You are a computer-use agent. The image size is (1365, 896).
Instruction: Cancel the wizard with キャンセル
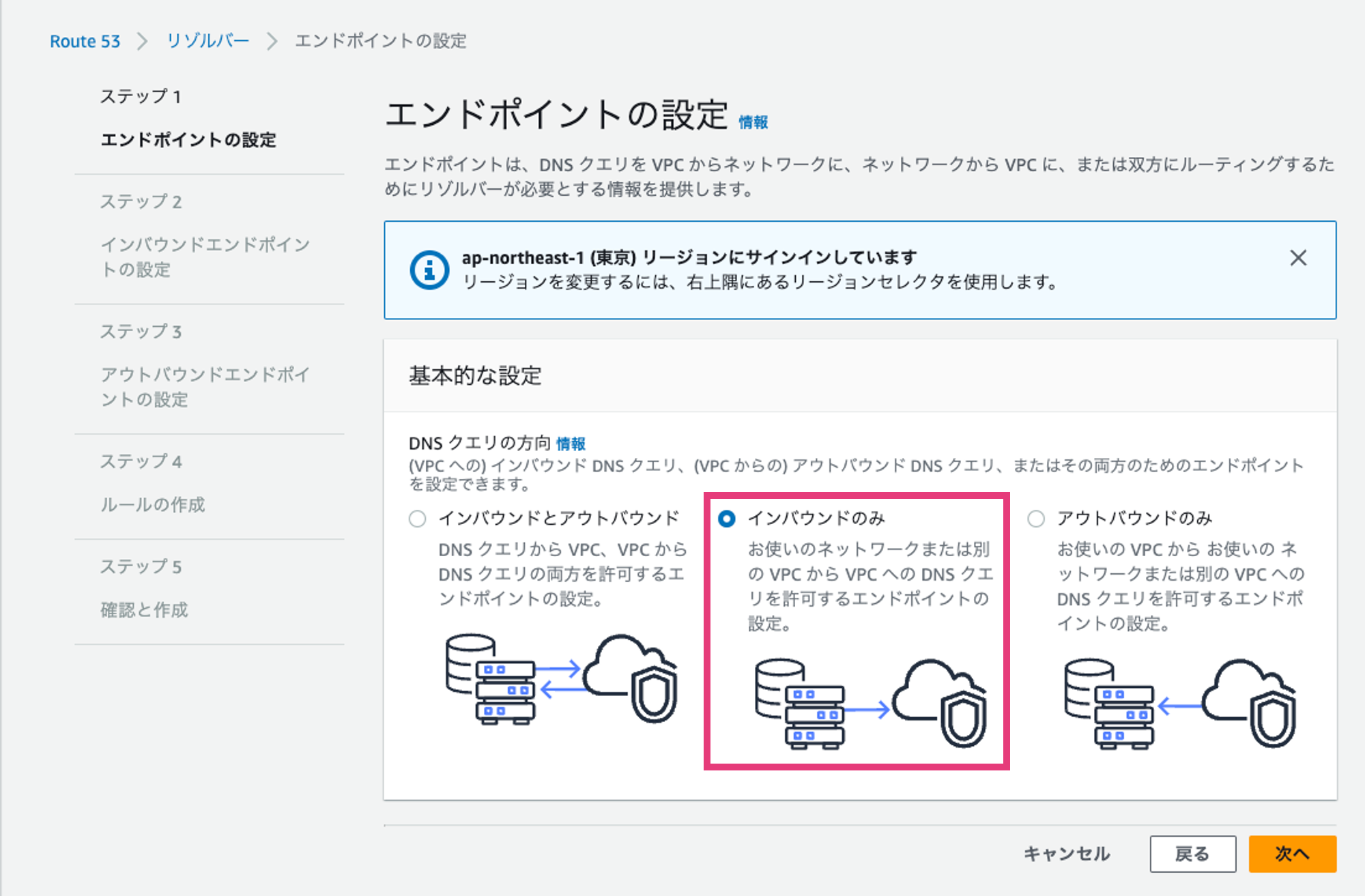pos(1066,854)
